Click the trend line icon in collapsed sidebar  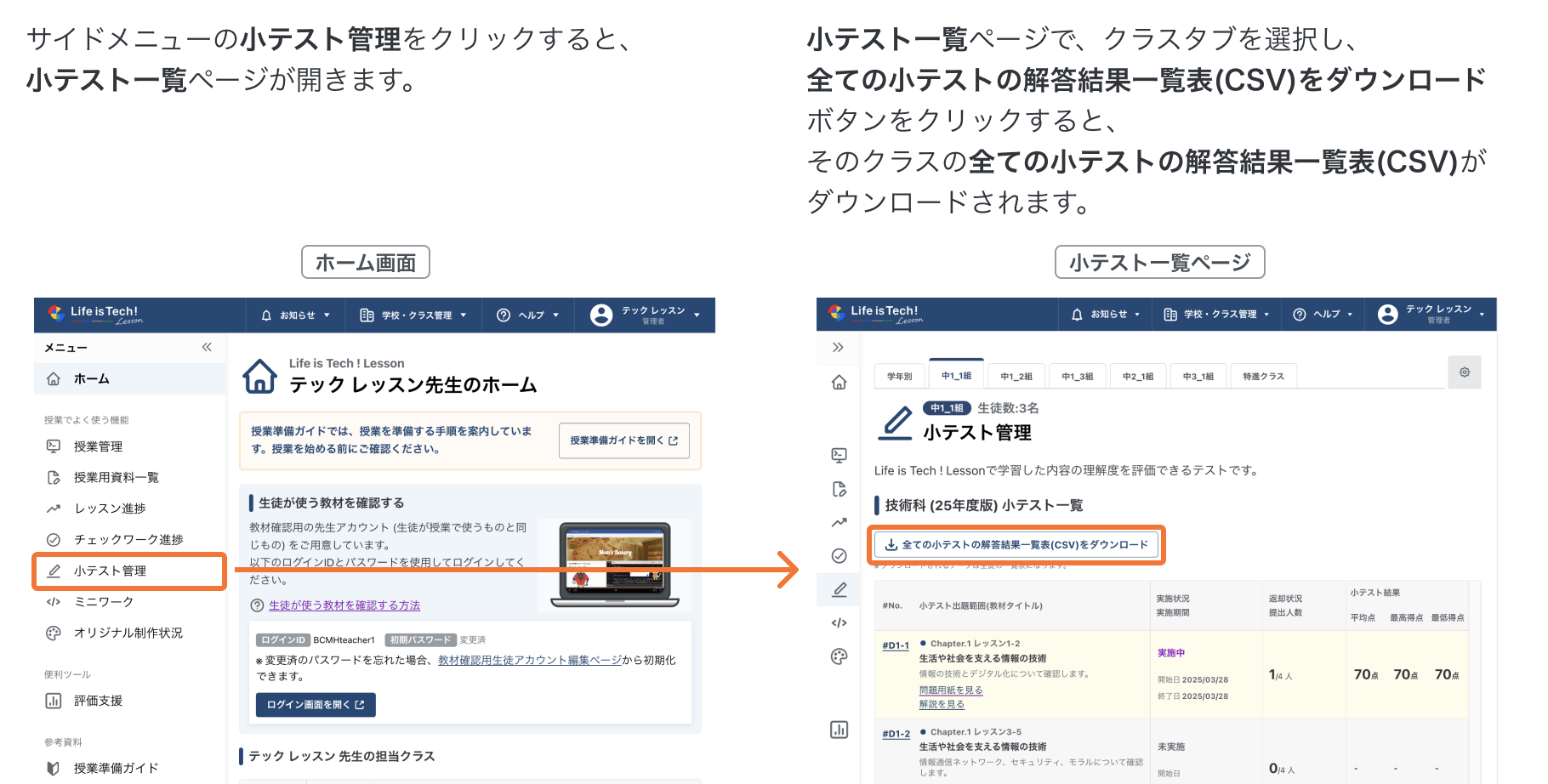click(x=839, y=522)
